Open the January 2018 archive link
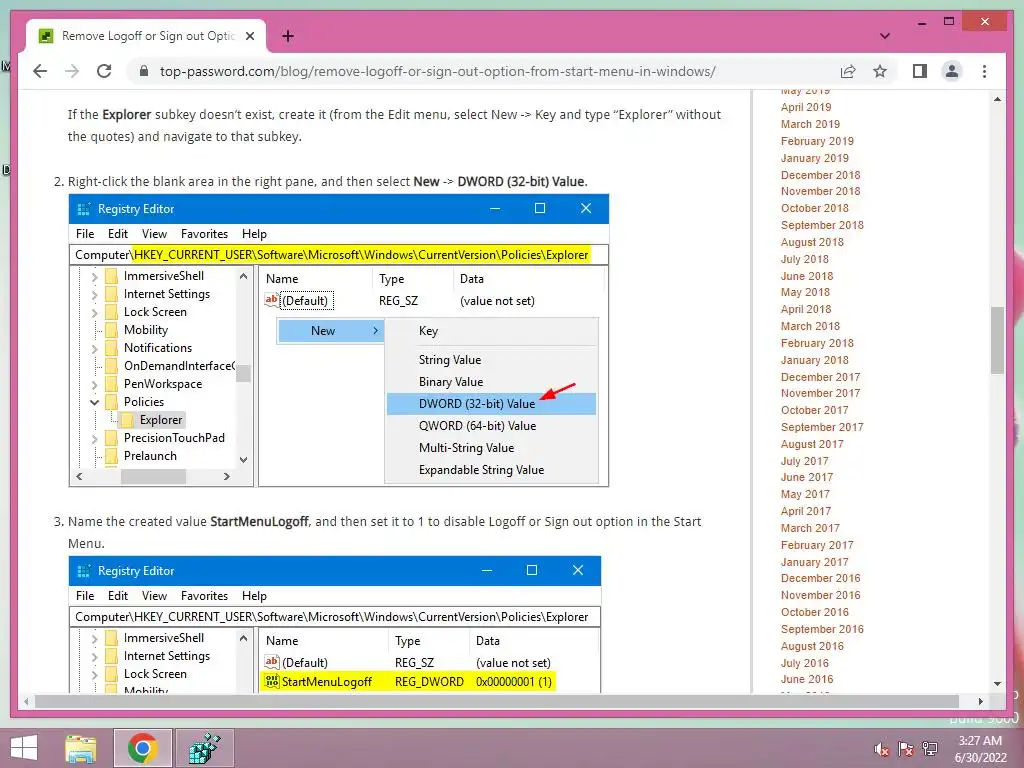Viewport: 1024px width, 768px height. (x=815, y=360)
